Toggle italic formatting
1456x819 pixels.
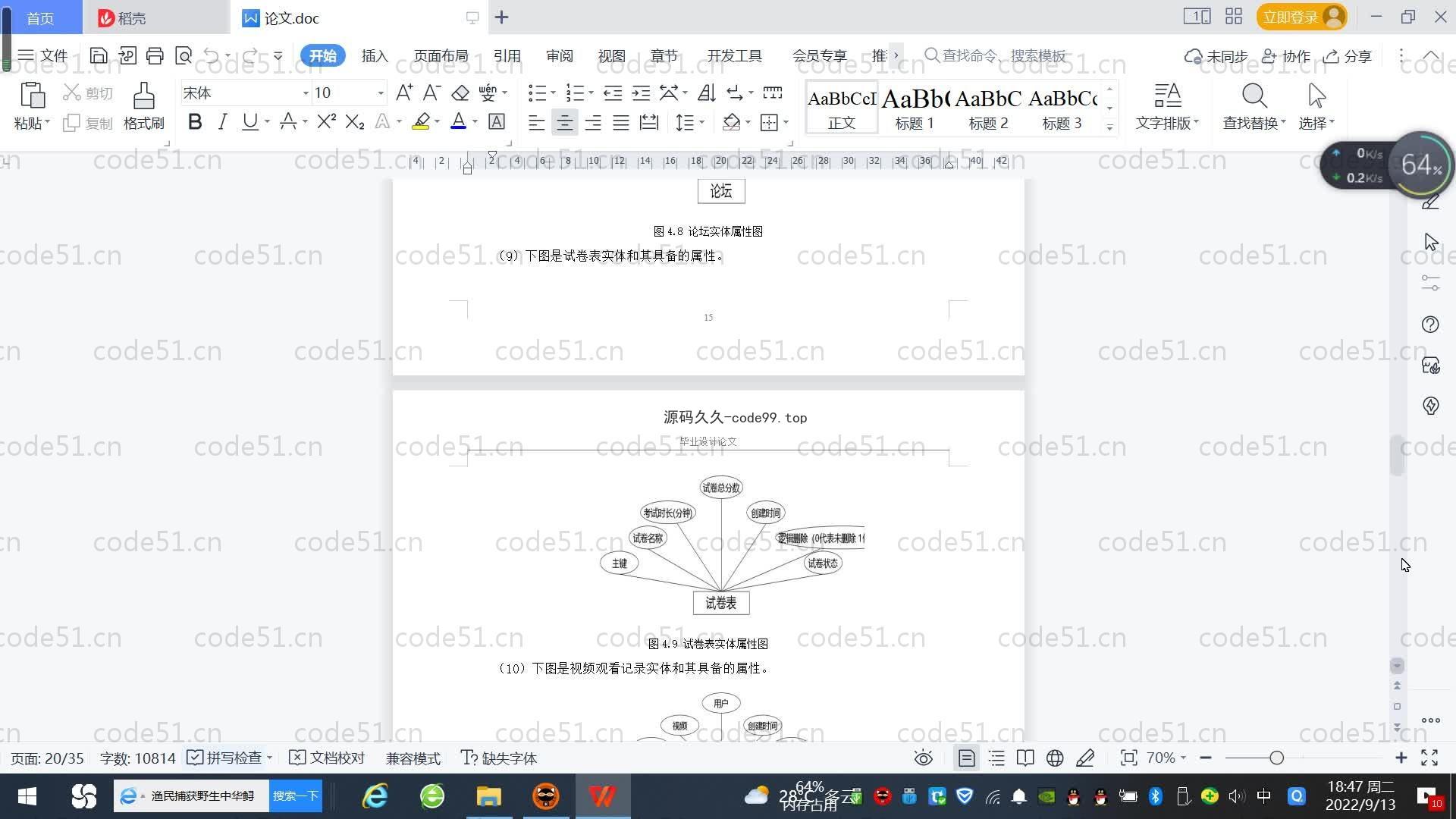(222, 122)
